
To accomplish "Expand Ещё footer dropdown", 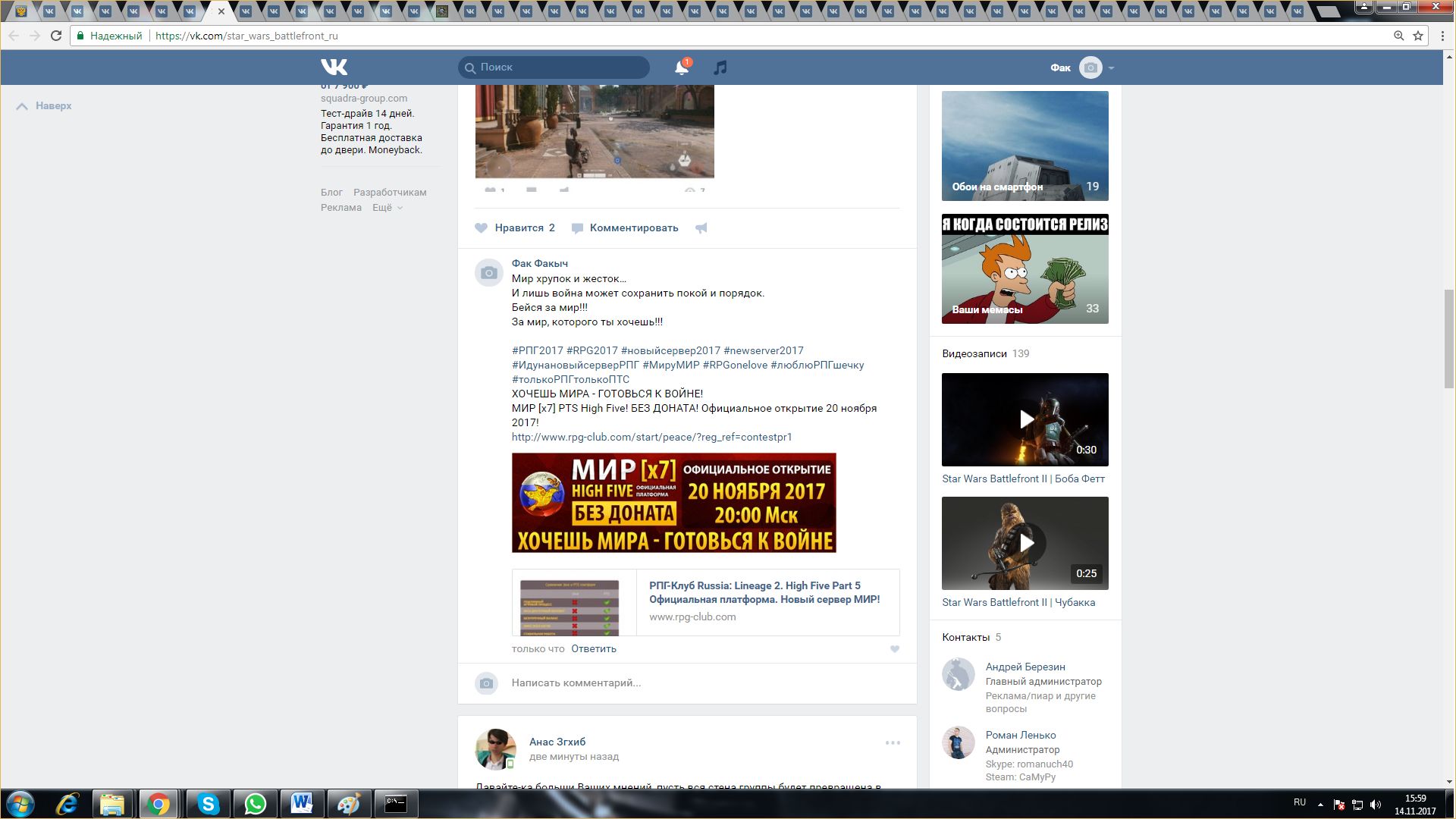I will coord(387,207).
